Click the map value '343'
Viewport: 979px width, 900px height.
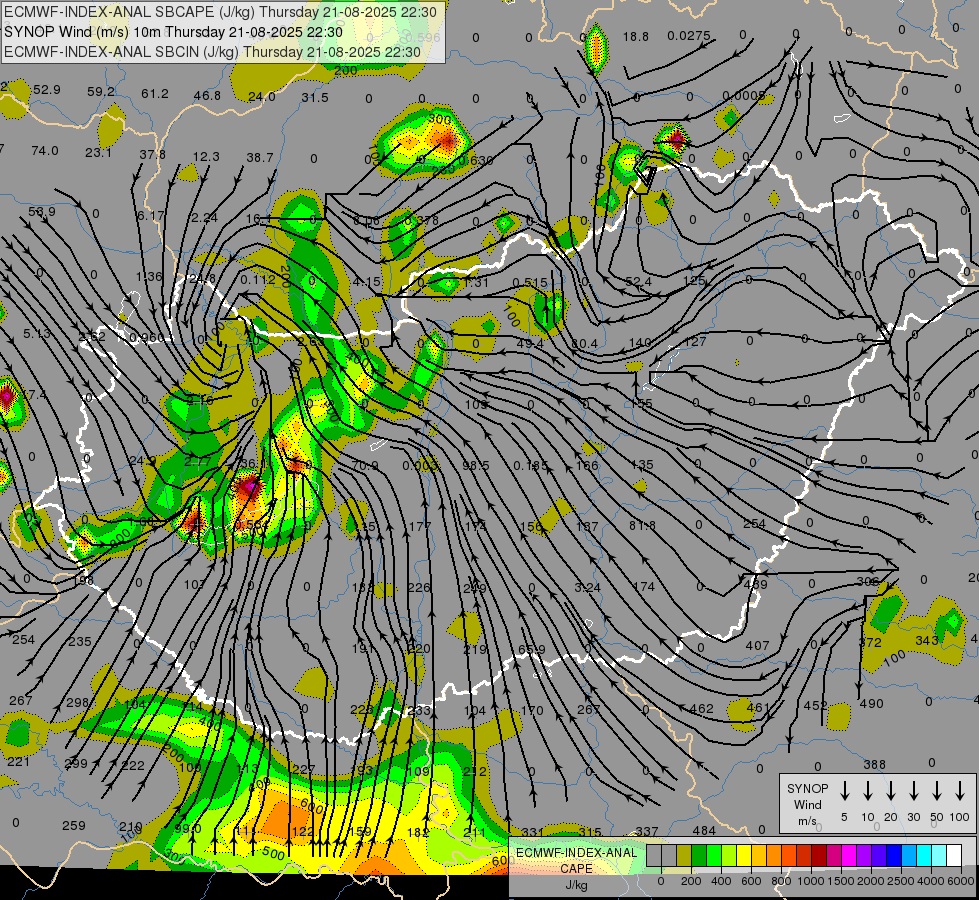[927, 640]
